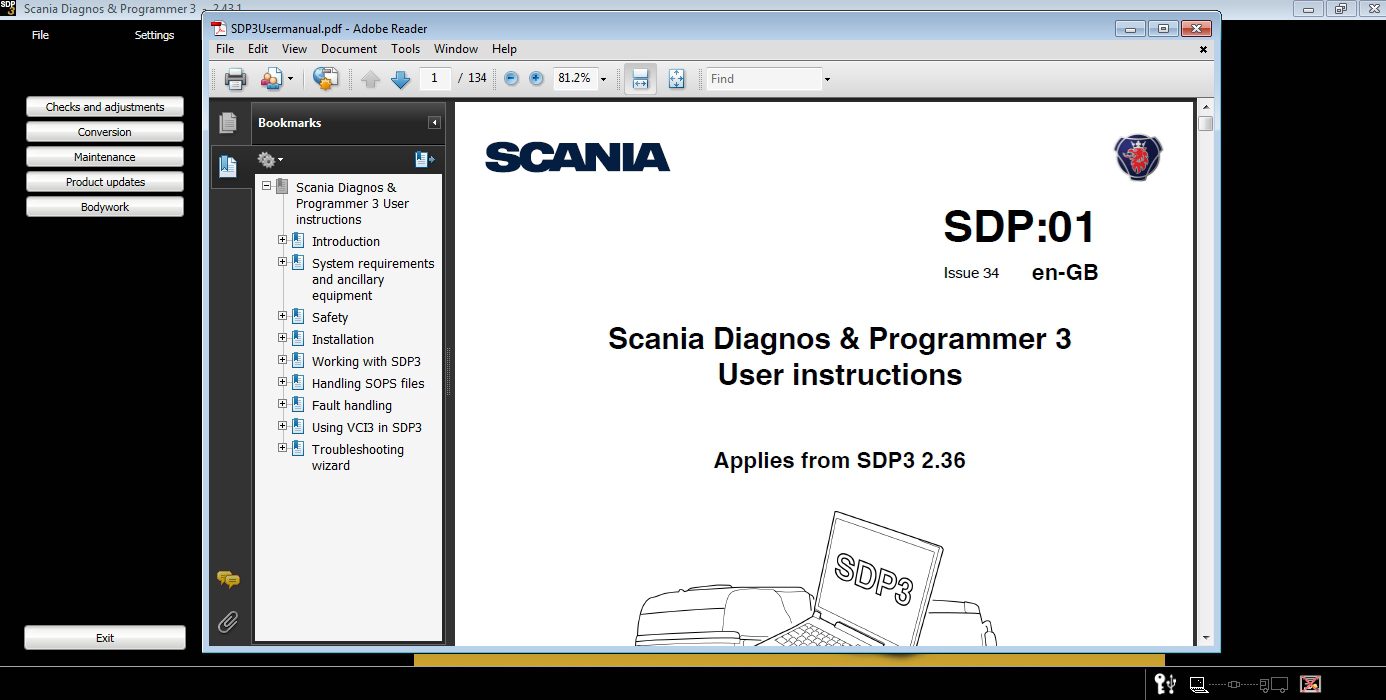
Task: Open the zoom percentage dropdown
Action: pos(602,78)
